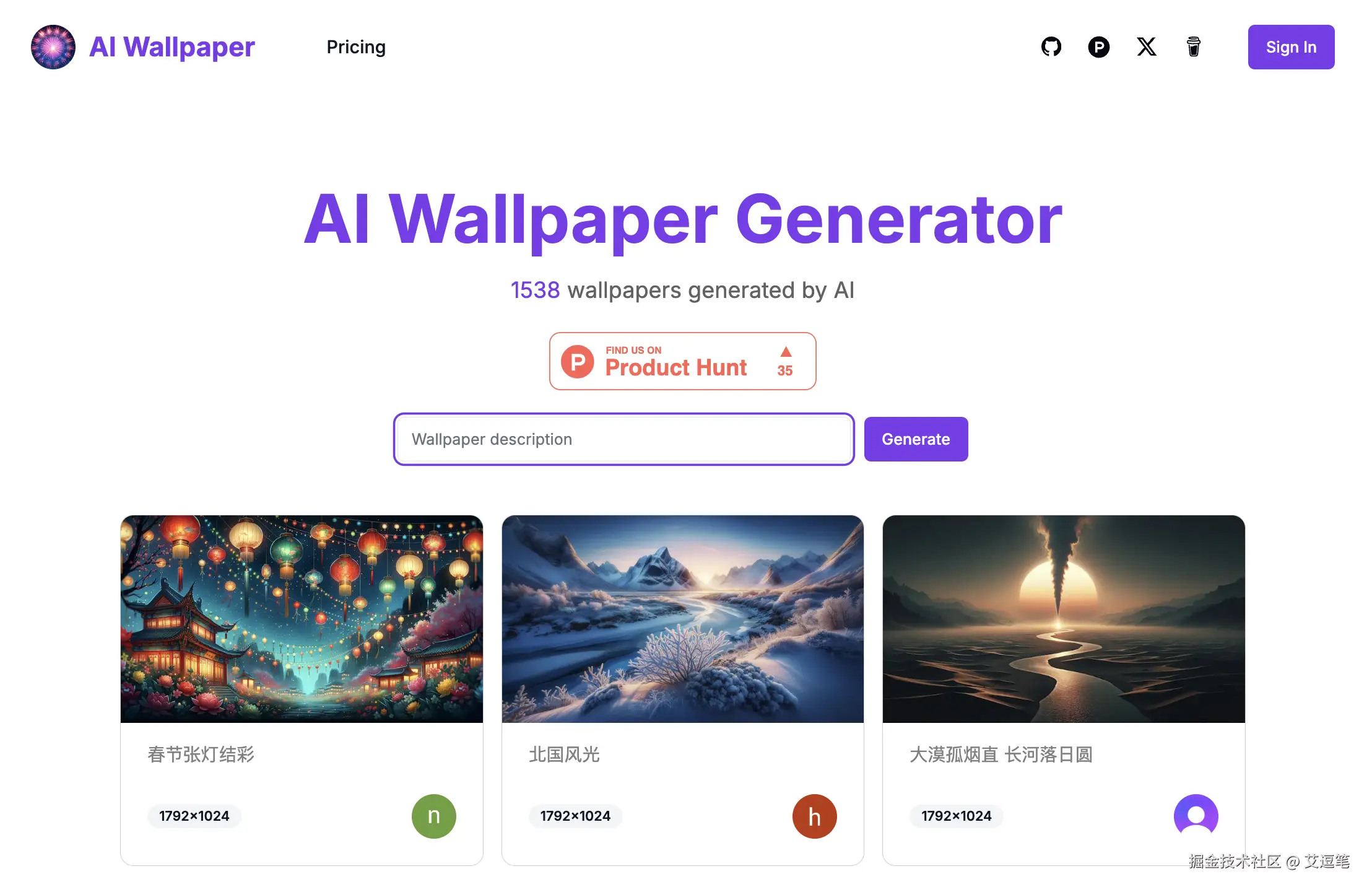
Task: Click the AI Wallpaper fireworks logo
Action: 53,47
